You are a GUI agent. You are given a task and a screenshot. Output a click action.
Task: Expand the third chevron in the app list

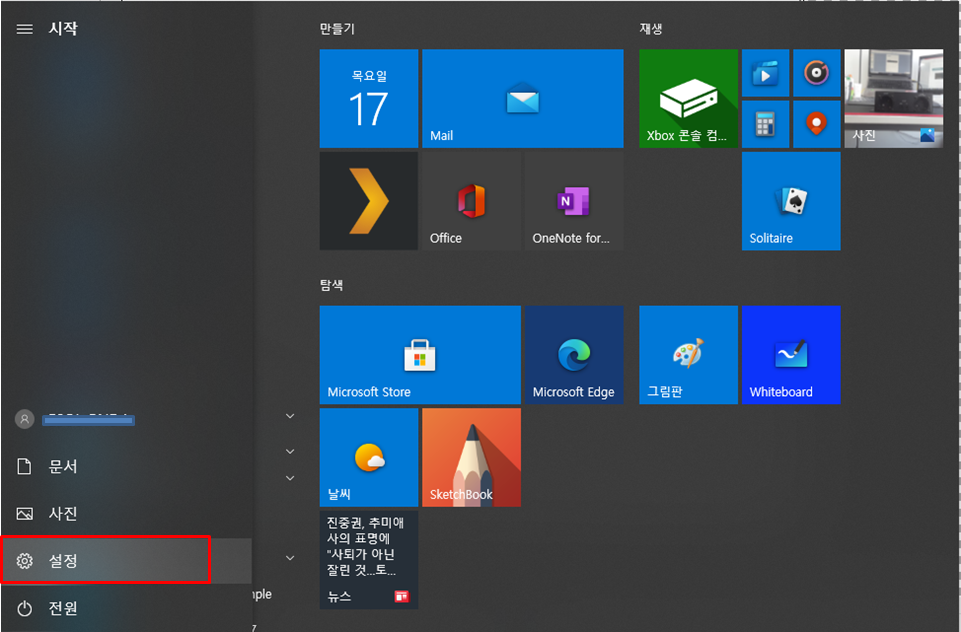tap(291, 478)
